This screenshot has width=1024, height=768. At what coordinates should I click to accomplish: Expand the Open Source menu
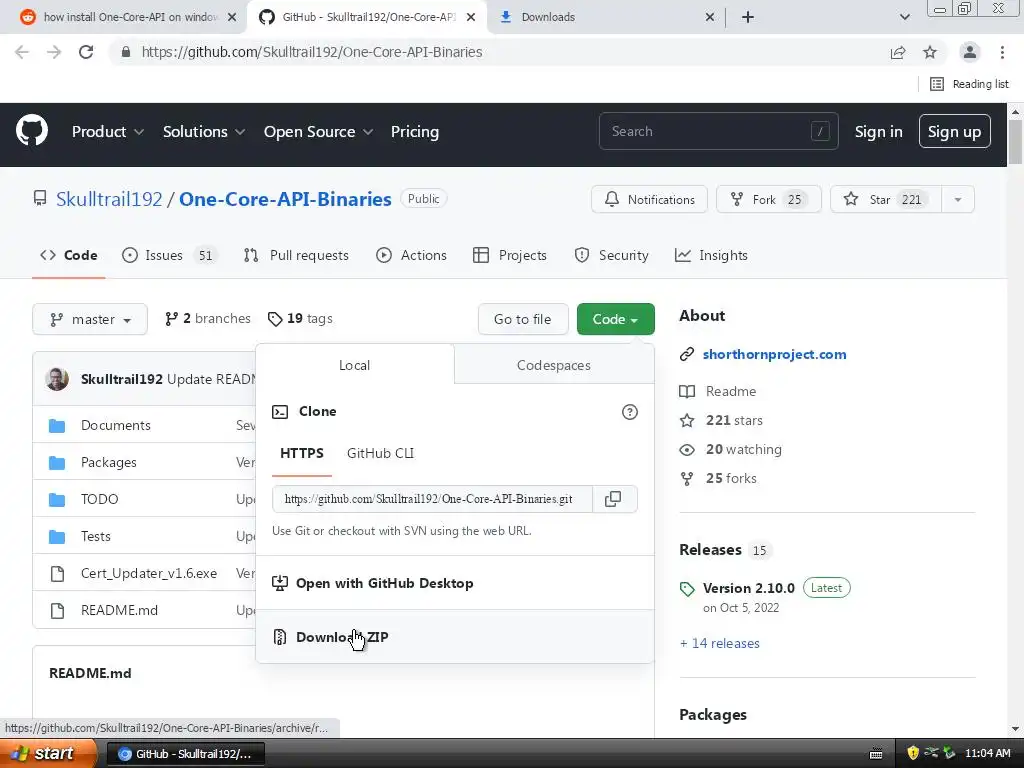[318, 131]
